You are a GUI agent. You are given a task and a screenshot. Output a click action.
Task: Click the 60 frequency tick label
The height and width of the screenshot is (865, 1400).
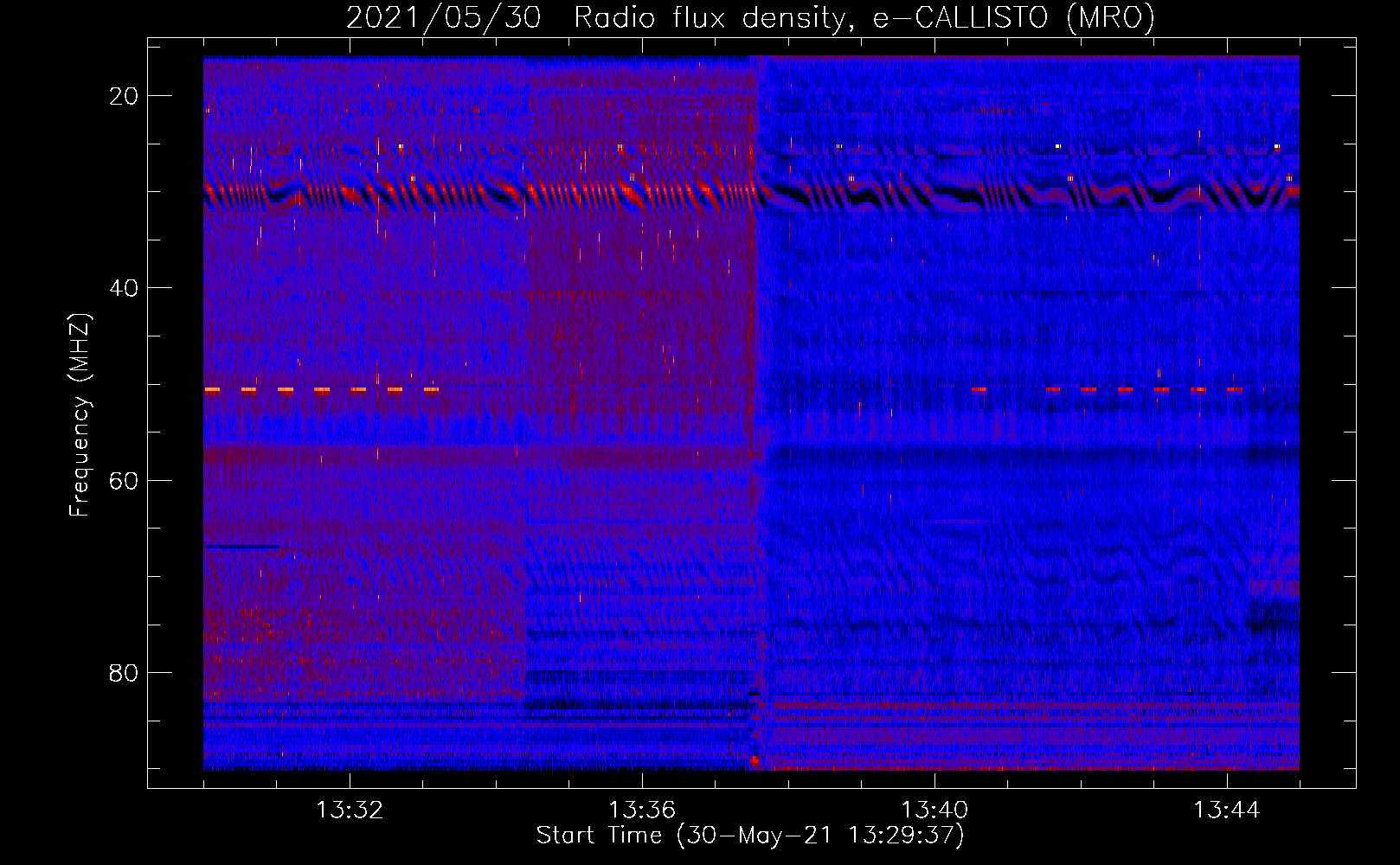(124, 480)
